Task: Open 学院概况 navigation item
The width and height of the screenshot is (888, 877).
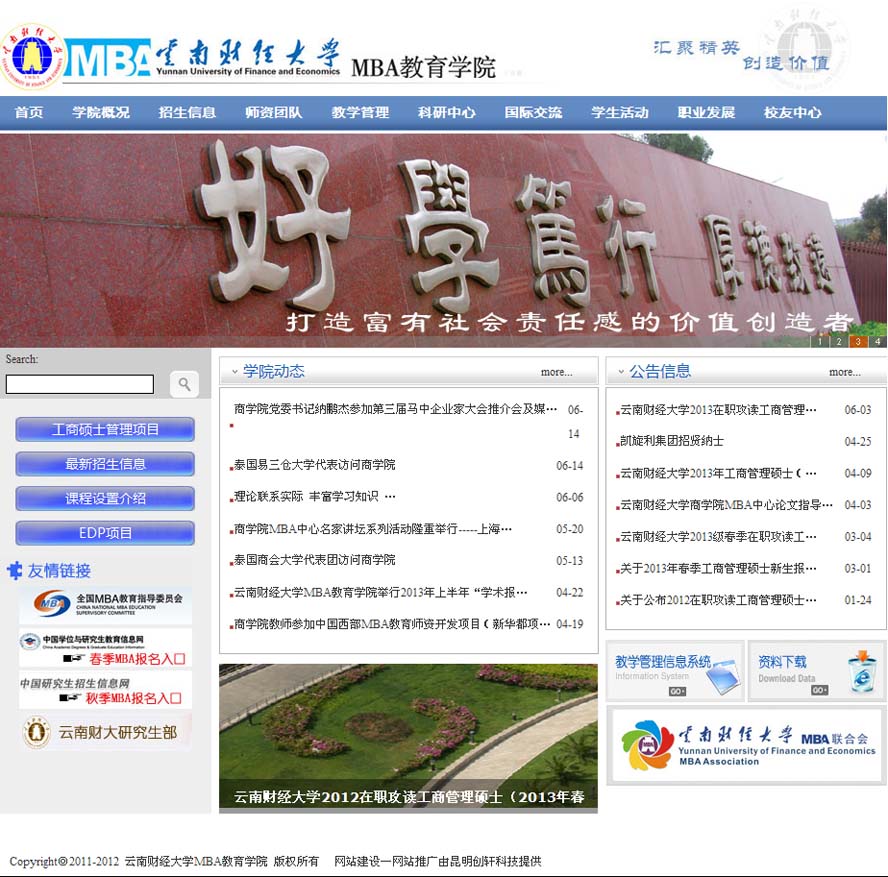Action: (101, 112)
